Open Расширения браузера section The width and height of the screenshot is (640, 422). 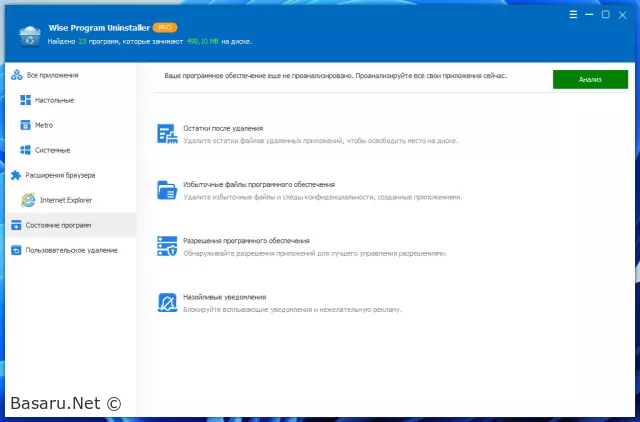point(71,175)
